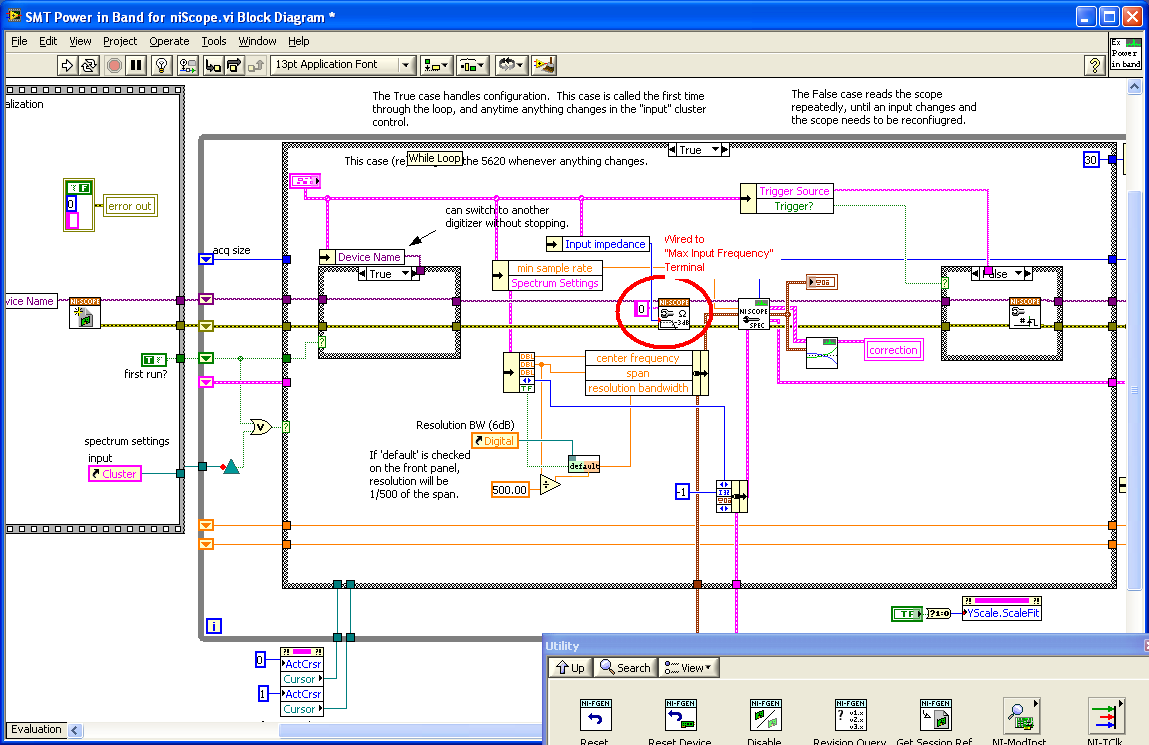This screenshot has height=745, width=1149.
Task: Click the vertical scrollbar up arrow
Action: [1134, 86]
